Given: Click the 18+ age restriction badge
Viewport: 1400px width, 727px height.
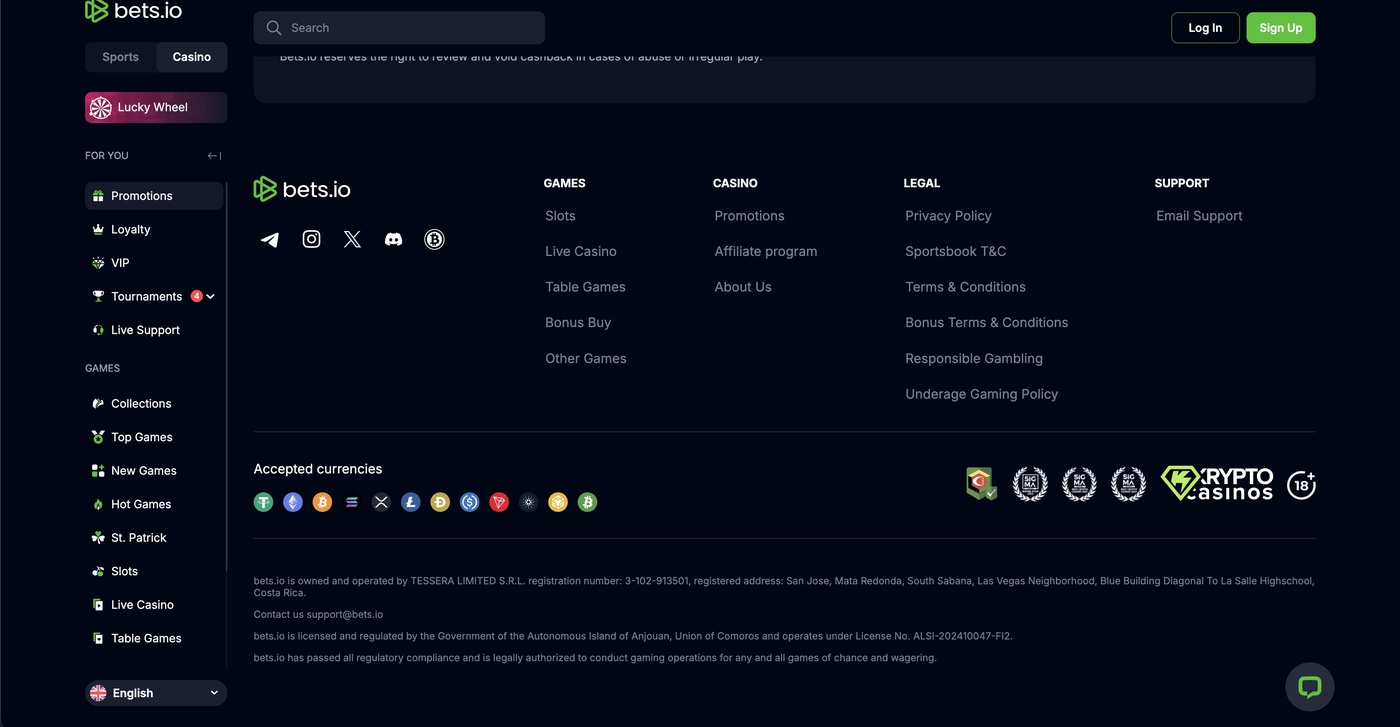Looking at the screenshot, I should point(1301,484).
